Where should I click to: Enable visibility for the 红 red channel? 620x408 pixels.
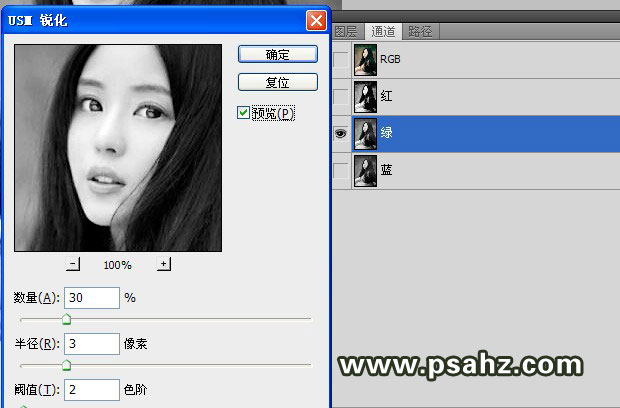342,97
